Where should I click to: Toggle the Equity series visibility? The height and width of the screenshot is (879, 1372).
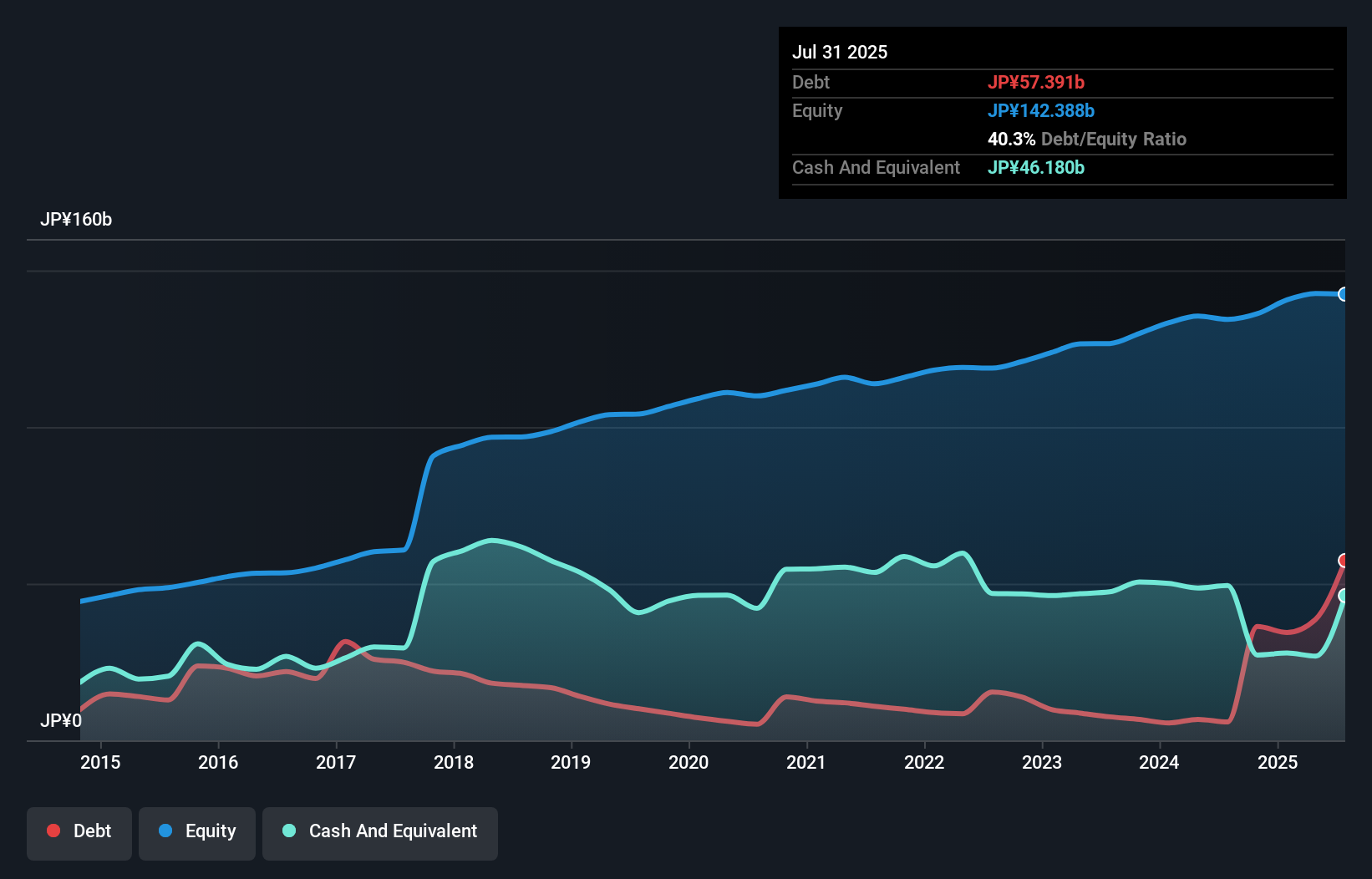coord(196,832)
